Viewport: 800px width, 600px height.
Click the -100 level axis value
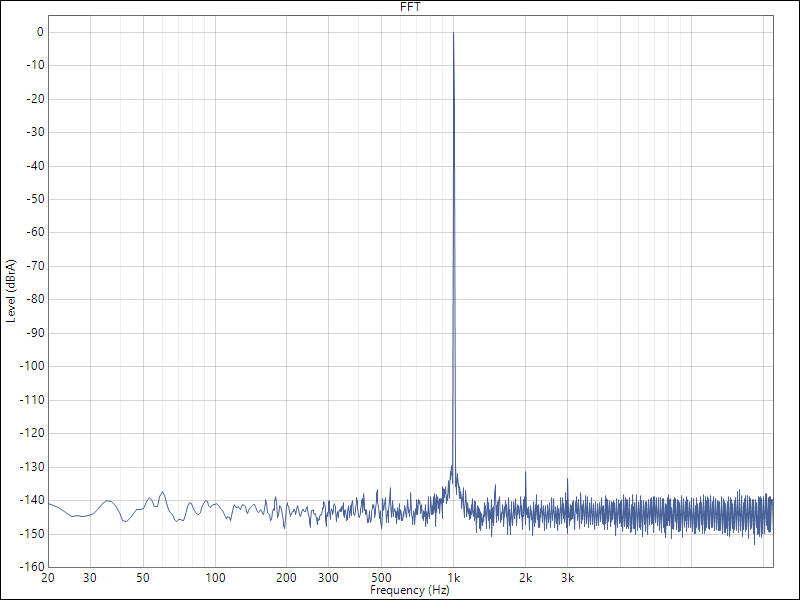(32, 366)
